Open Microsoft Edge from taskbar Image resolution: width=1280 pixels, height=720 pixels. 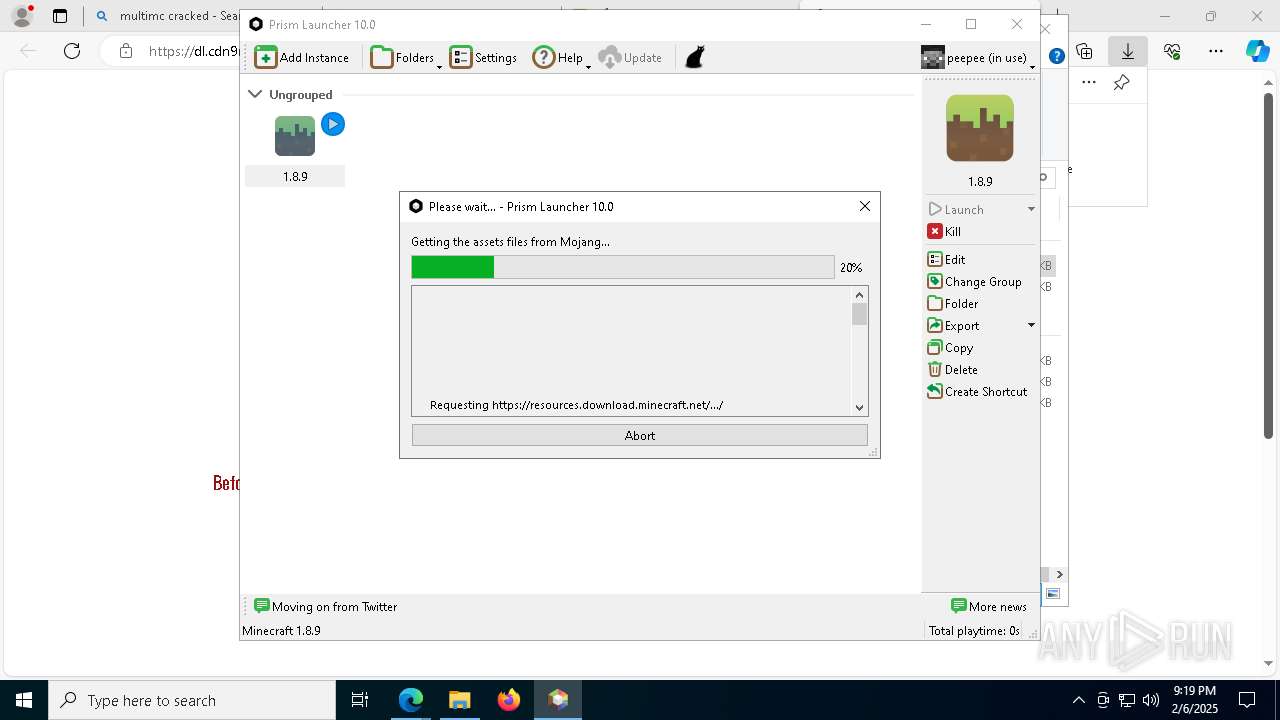pos(411,700)
